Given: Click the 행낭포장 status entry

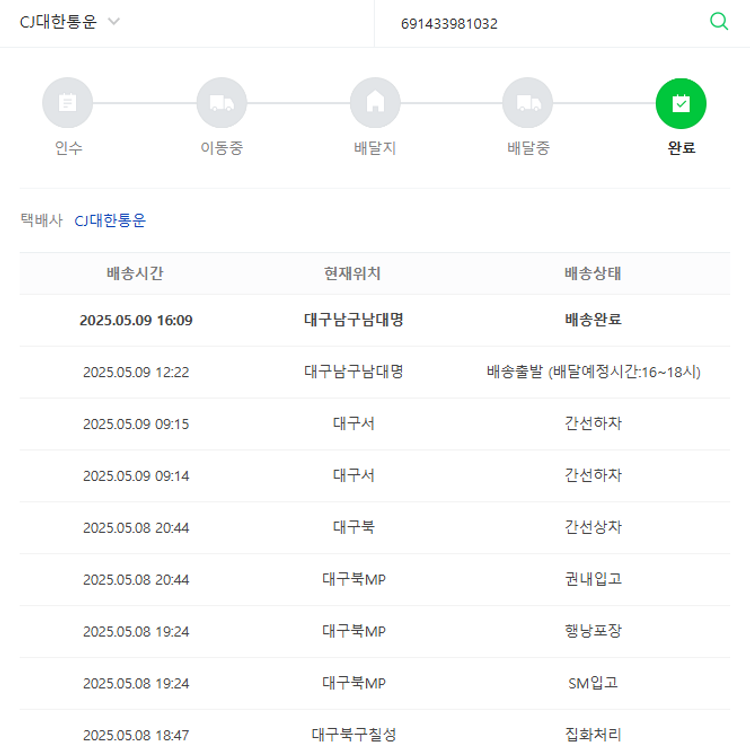Looking at the screenshot, I should point(593,631).
